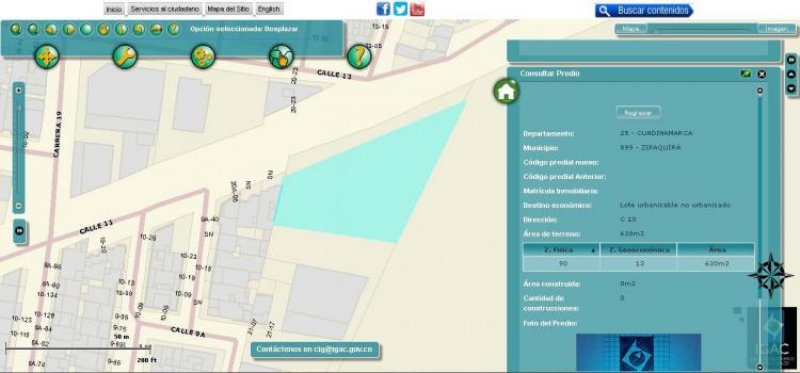Click the Buscar contenidos search button
800x373 pixels.
[644, 10]
